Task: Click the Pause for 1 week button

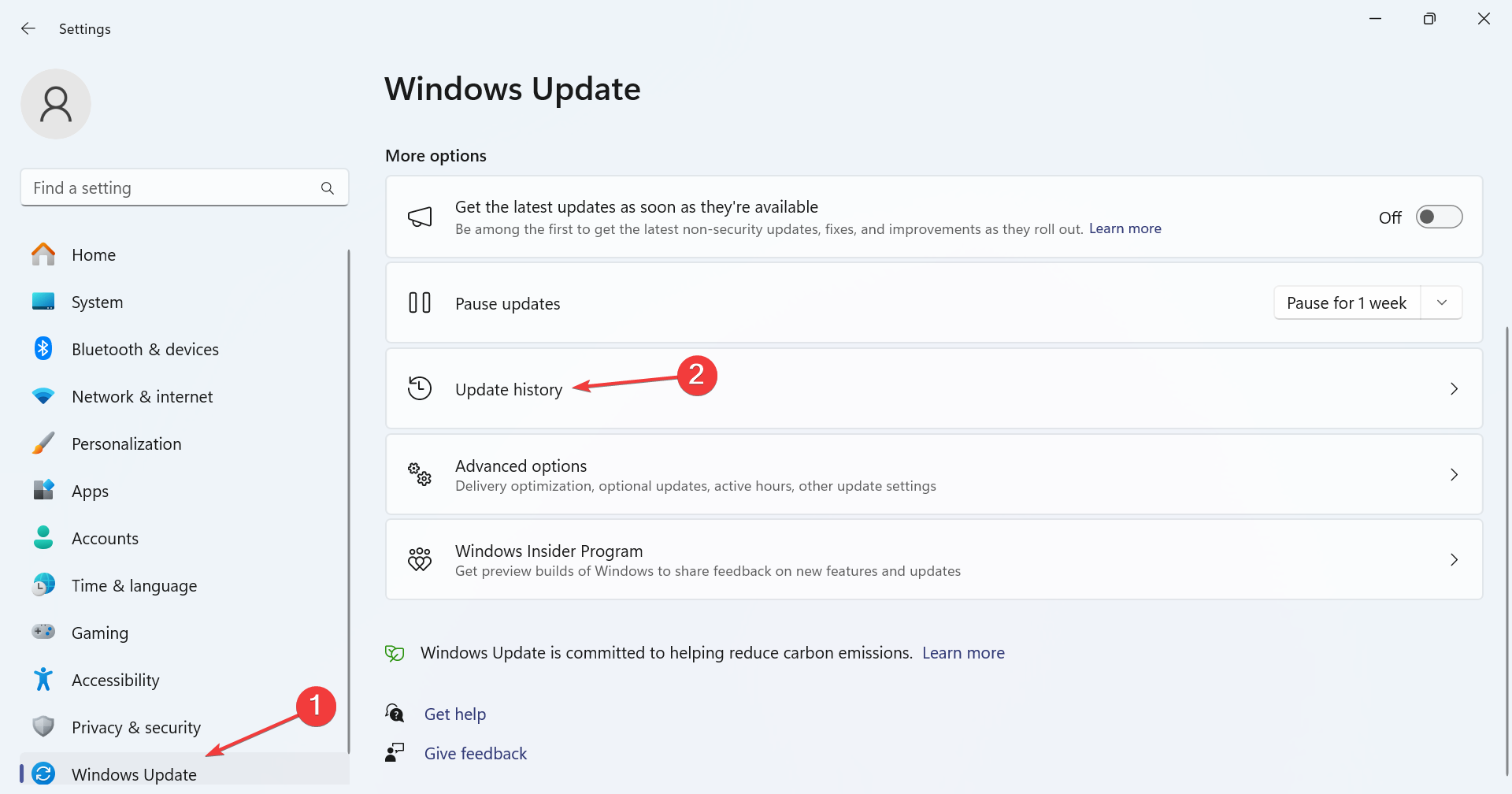Action: 1347,303
